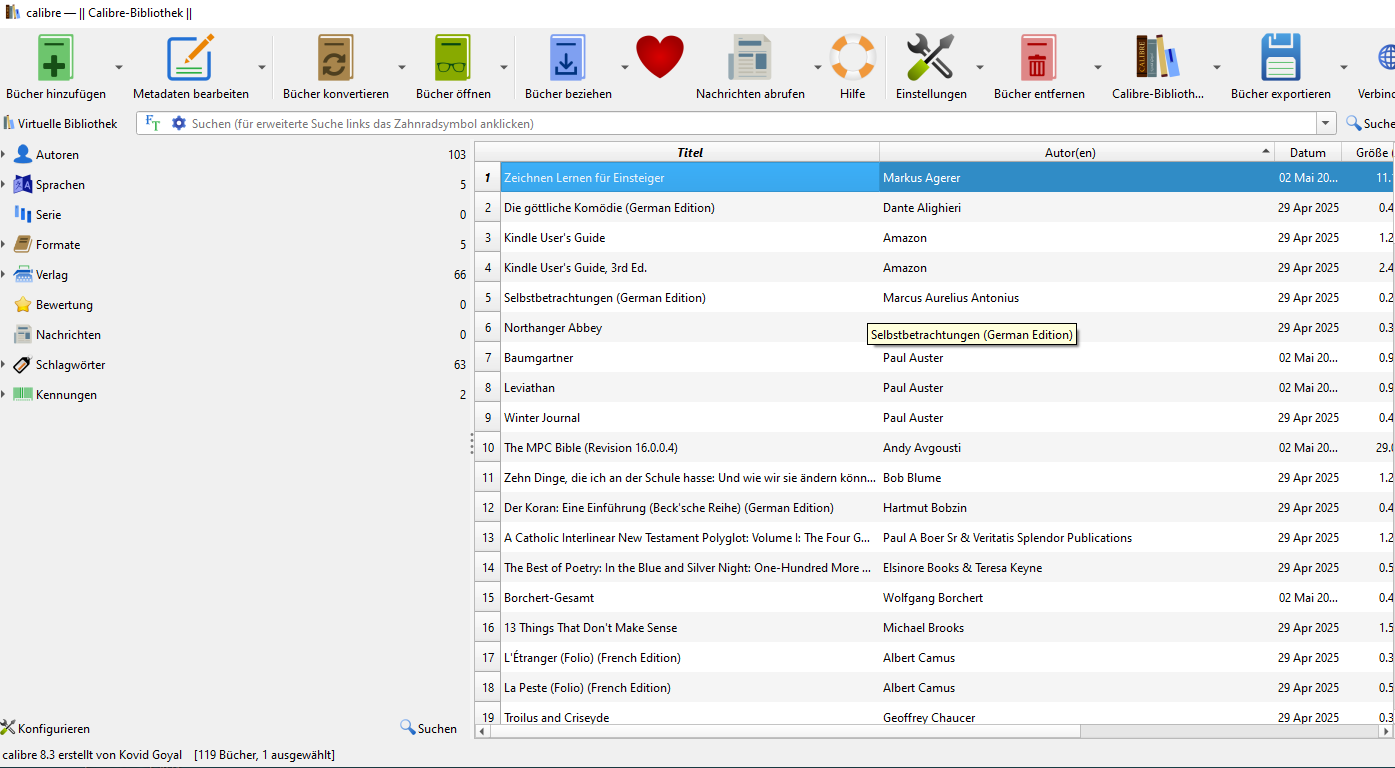
Task: Open Bücher öffnen glasses book icon
Action: point(453,57)
